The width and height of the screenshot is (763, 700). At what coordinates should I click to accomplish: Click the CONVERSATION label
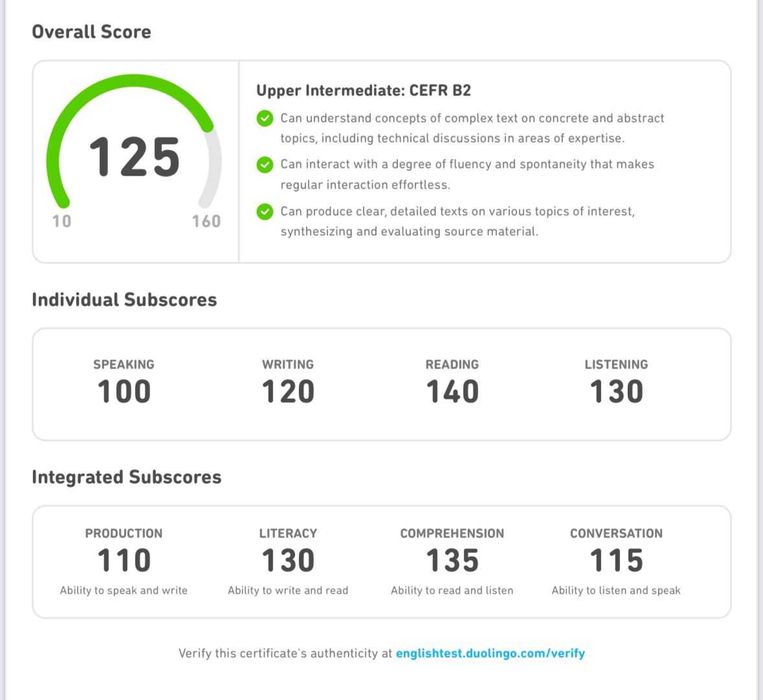point(616,533)
